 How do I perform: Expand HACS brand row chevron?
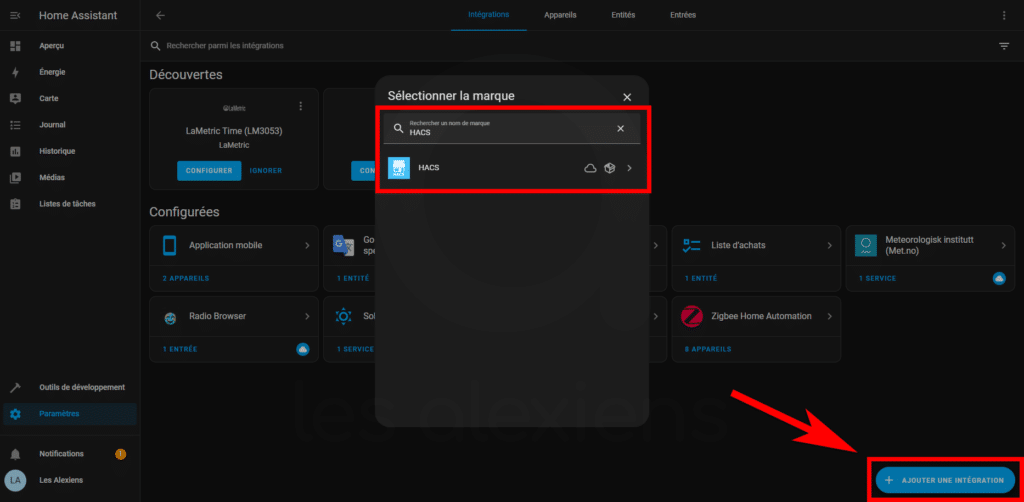[630, 168]
